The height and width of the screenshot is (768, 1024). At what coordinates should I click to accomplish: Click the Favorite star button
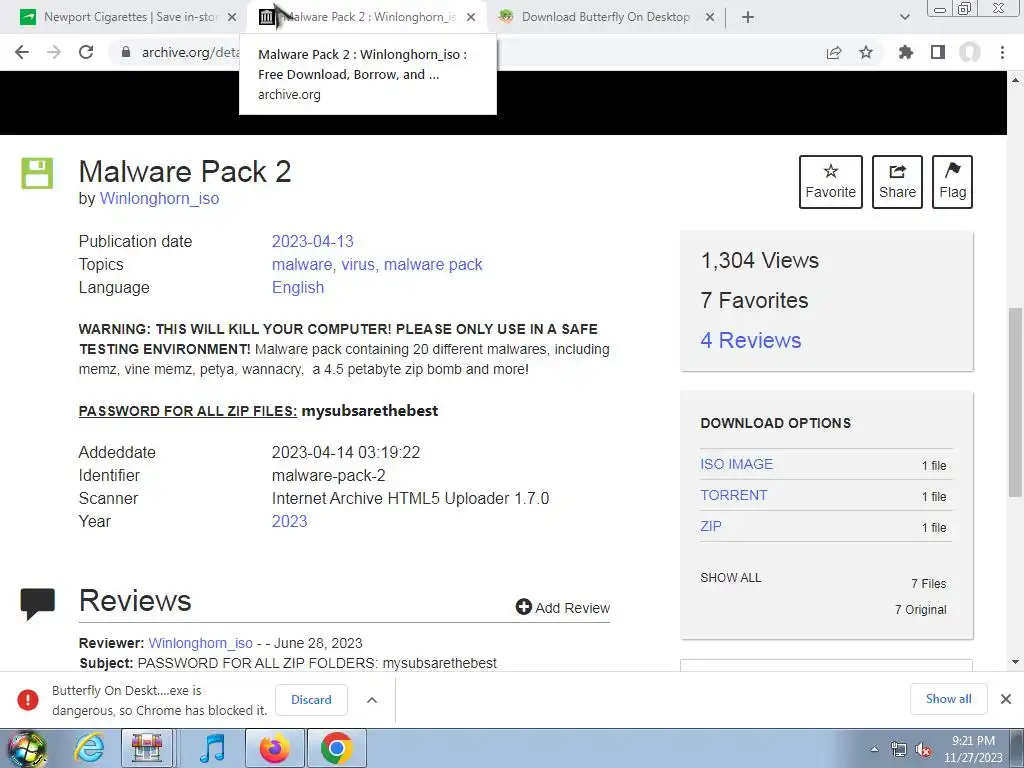point(831,182)
